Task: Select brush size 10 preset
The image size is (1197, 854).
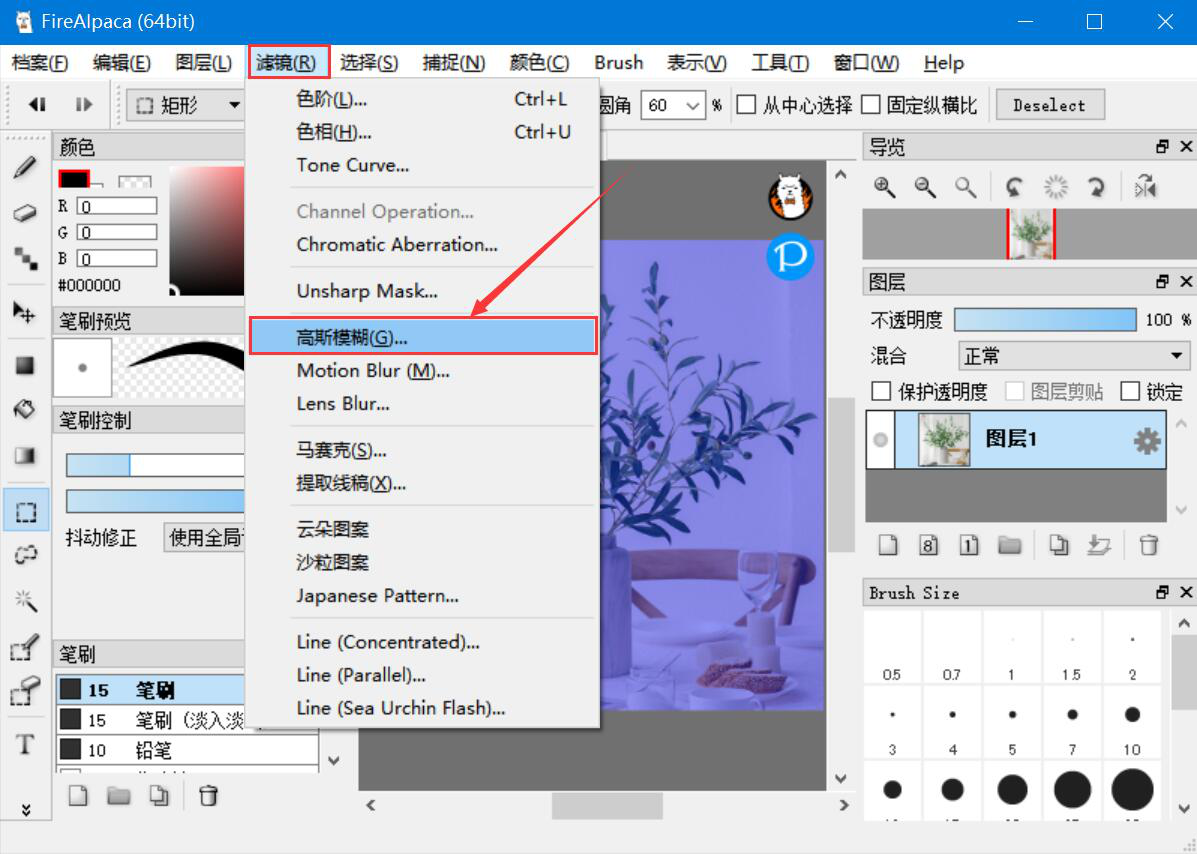Action: 1132,721
